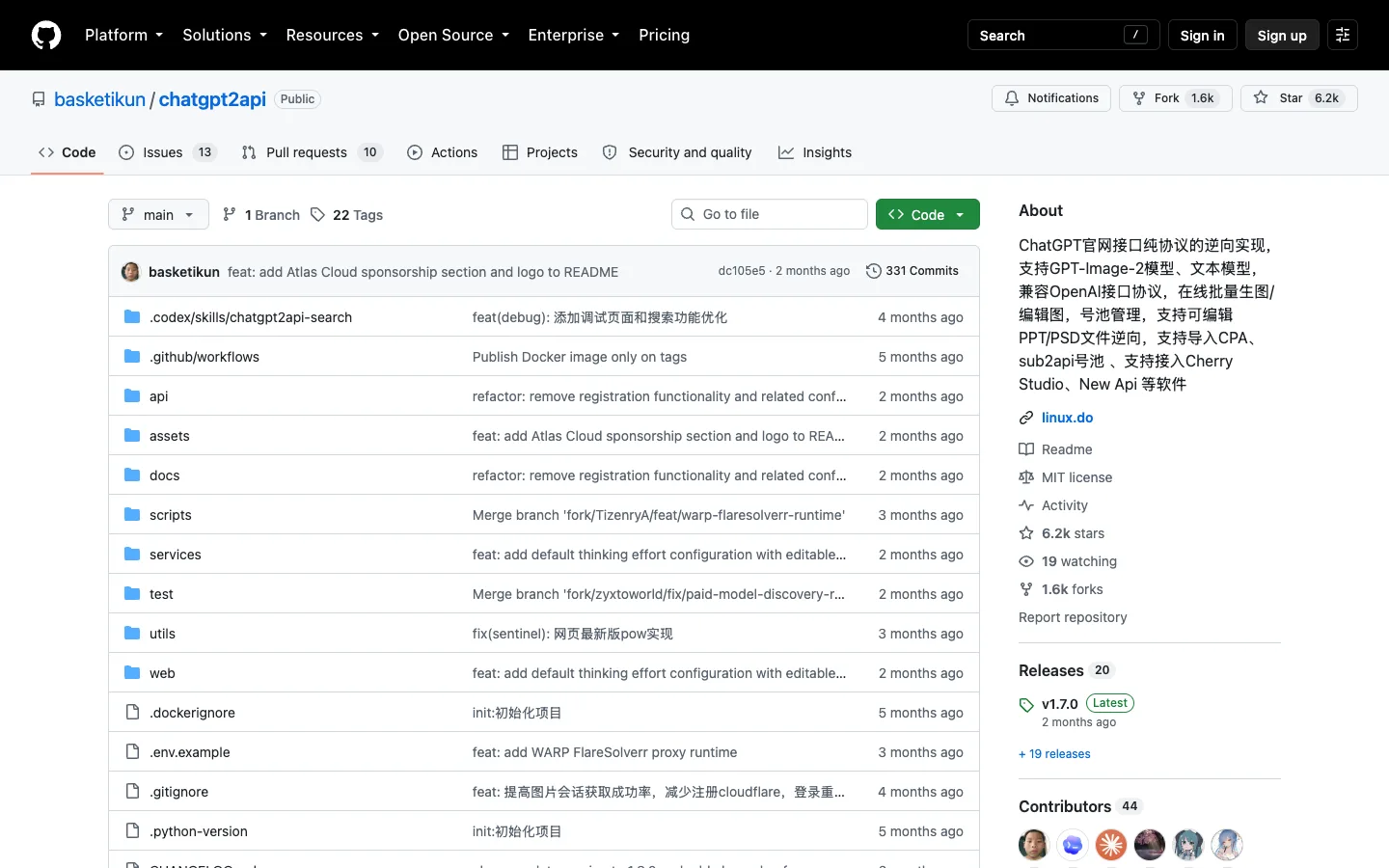Follow the linux.do link
The image size is (1389, 868).
pyautogui.click(x=1067, y=418)
